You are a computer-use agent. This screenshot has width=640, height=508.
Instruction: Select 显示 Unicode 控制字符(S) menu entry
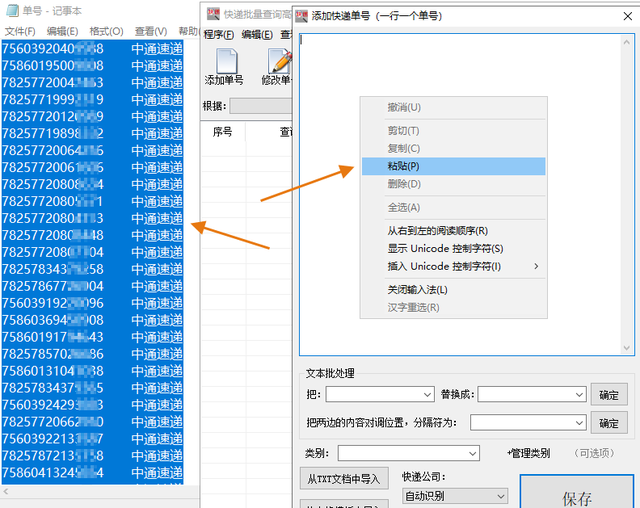tap(453, 248)
